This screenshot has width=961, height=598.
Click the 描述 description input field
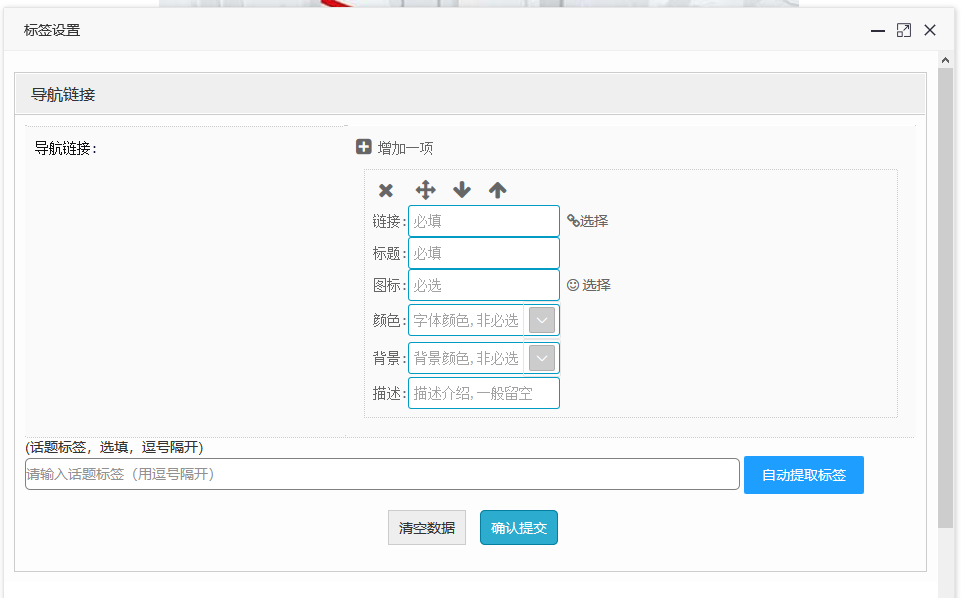tap(483, 393)
